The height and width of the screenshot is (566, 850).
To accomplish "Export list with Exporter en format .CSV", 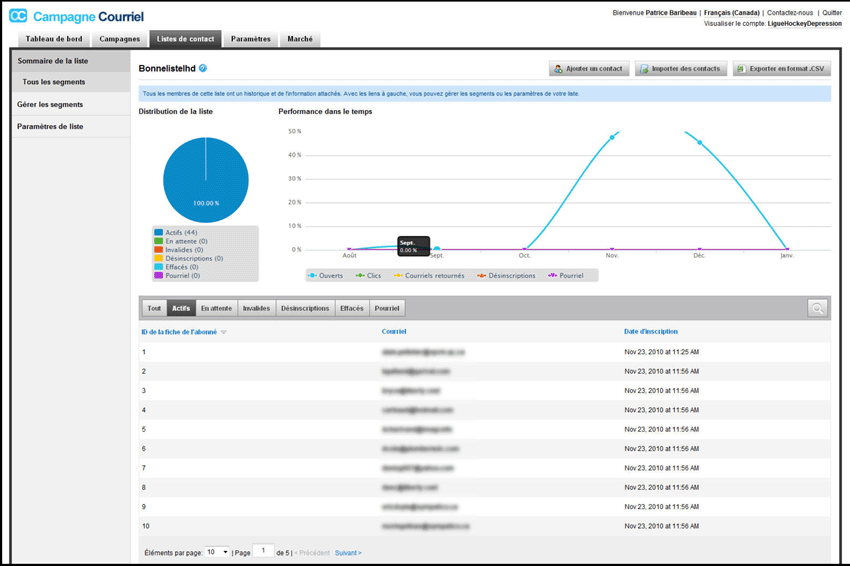I will coord(781,69).
